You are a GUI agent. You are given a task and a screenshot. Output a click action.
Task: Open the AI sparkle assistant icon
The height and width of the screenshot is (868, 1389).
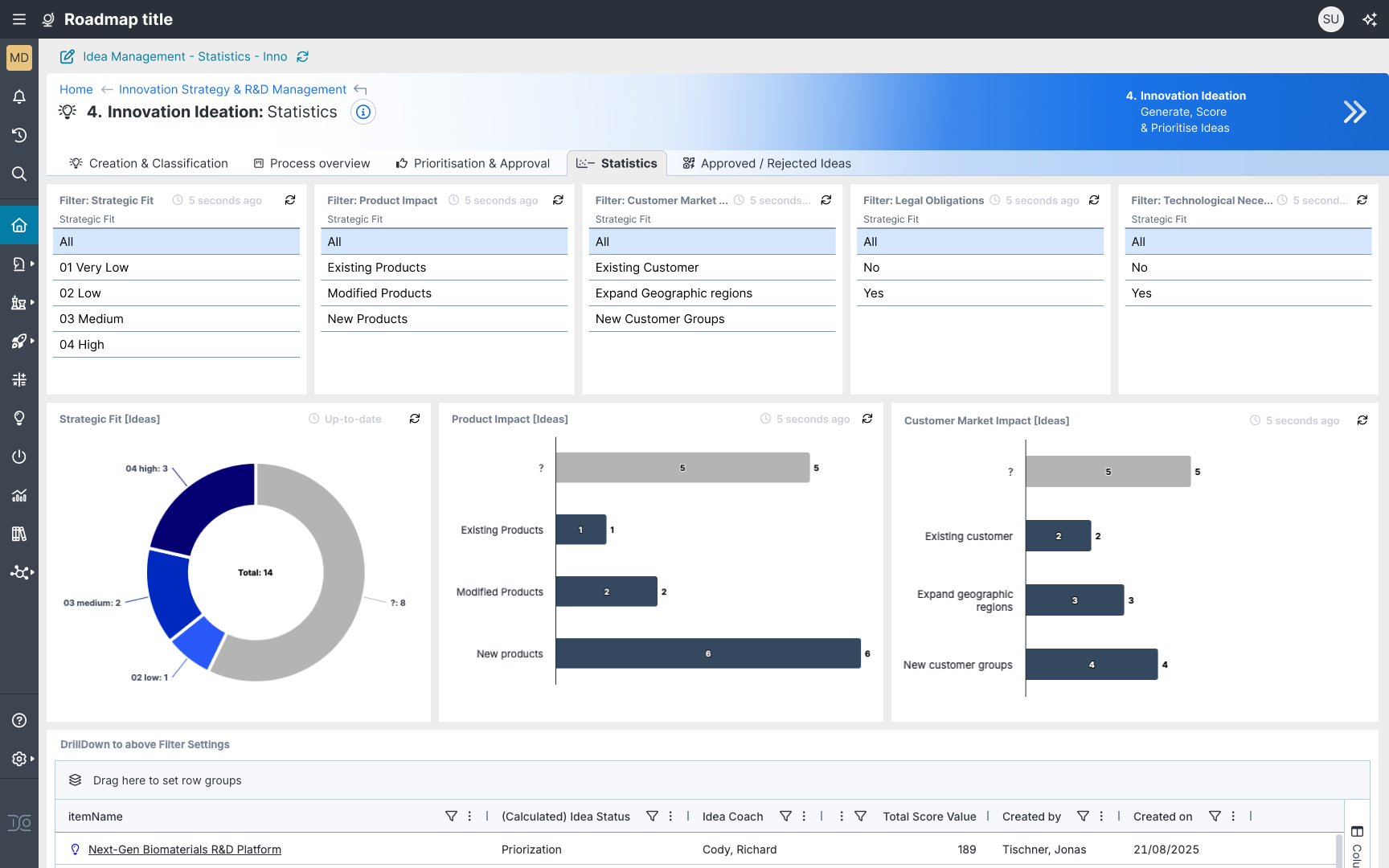coord(1370,19)
